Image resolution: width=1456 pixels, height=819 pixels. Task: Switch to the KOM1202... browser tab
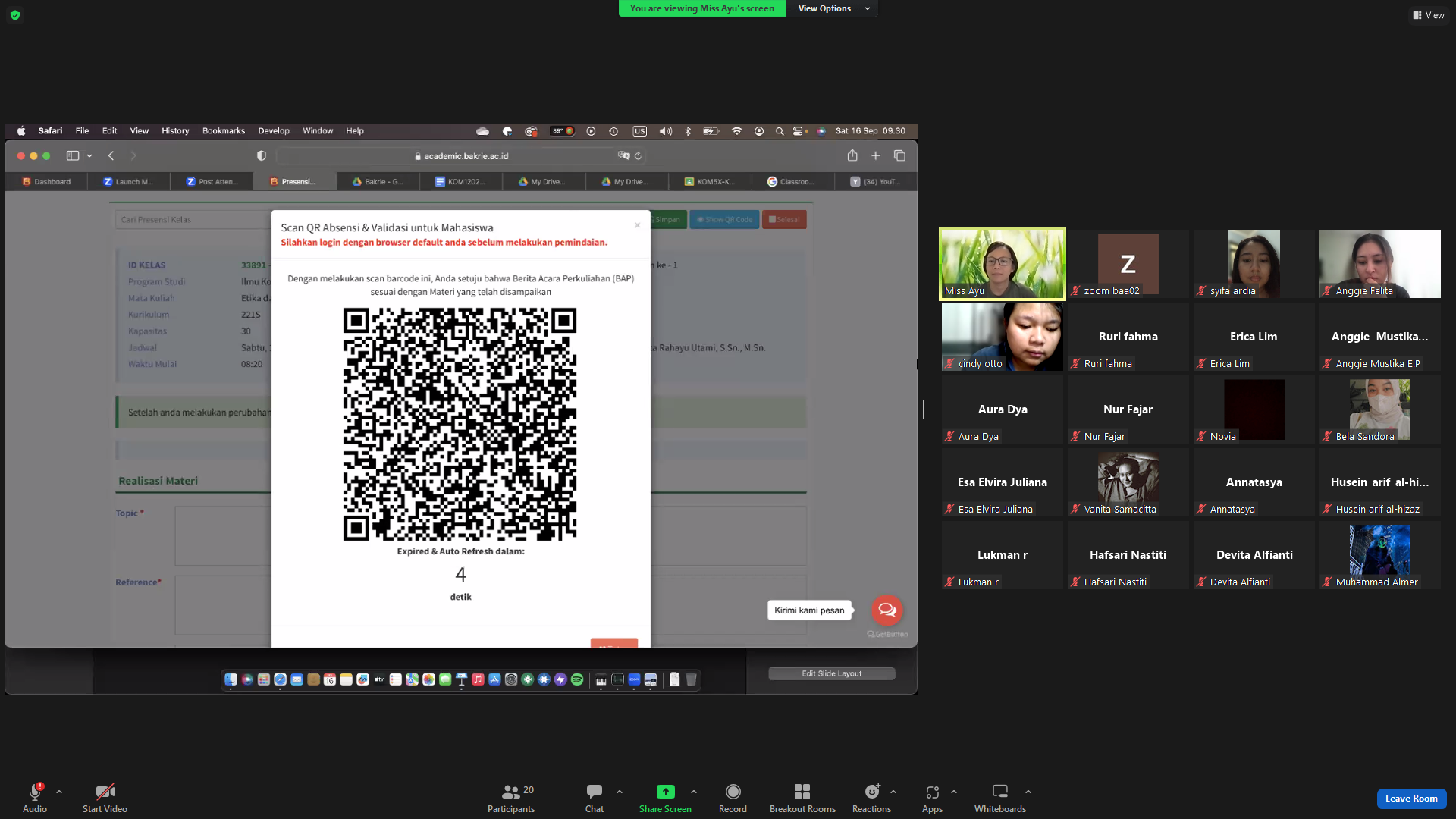pos(460,182)
